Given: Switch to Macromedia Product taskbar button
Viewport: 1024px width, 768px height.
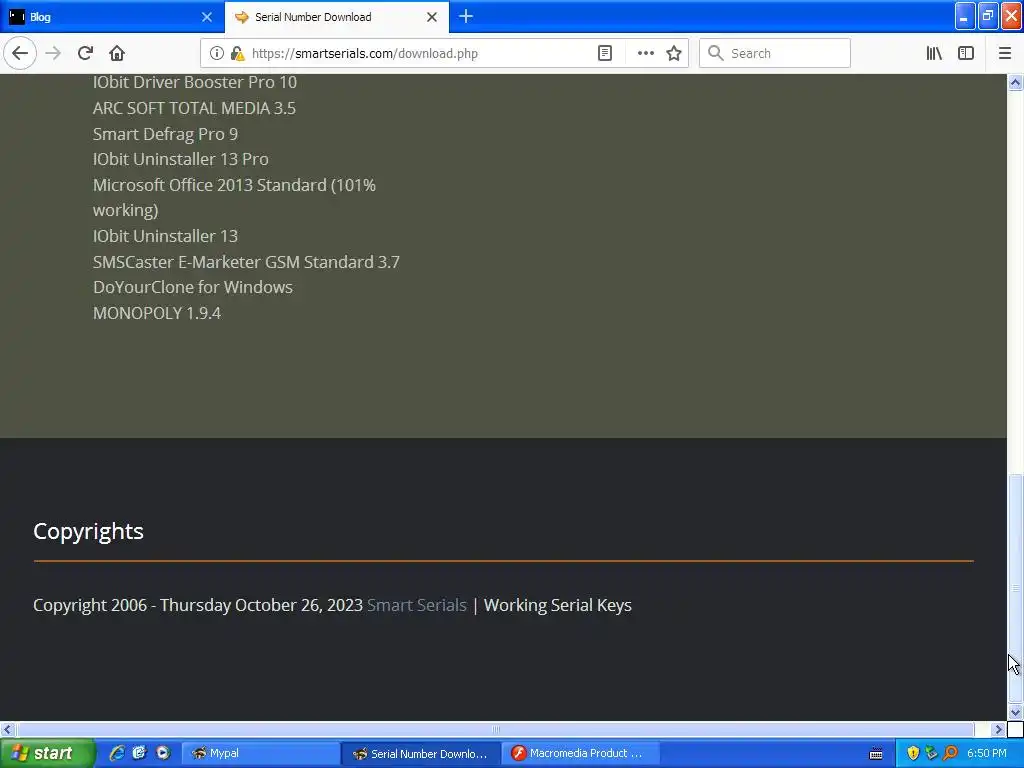Looking at the screenshot, I should coord(581,753).
